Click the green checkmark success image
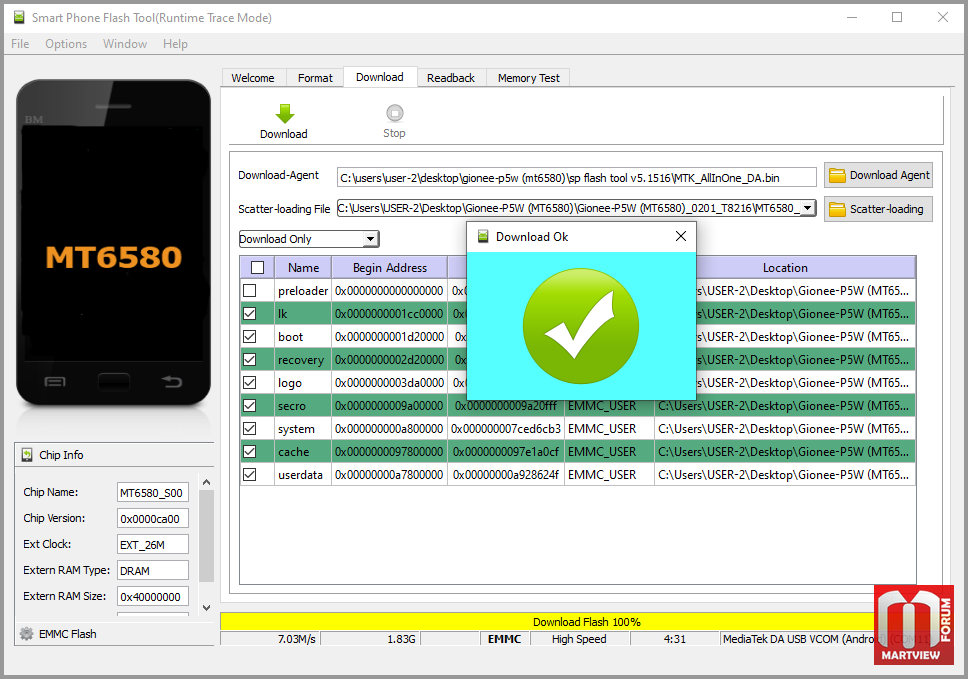968x679 pixels. 581,326
